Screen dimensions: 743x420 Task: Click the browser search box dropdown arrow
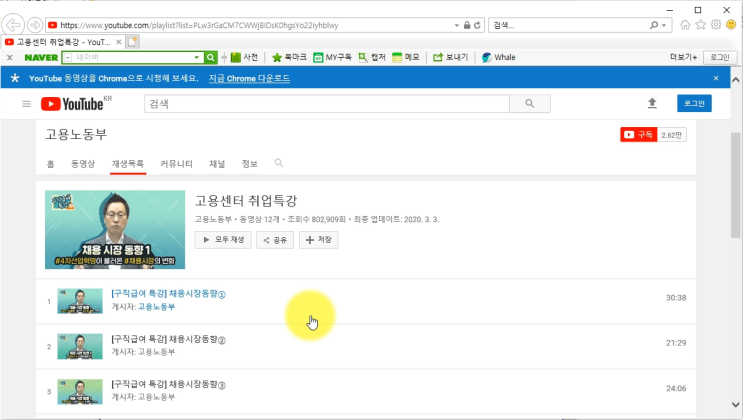pos(664,25)
